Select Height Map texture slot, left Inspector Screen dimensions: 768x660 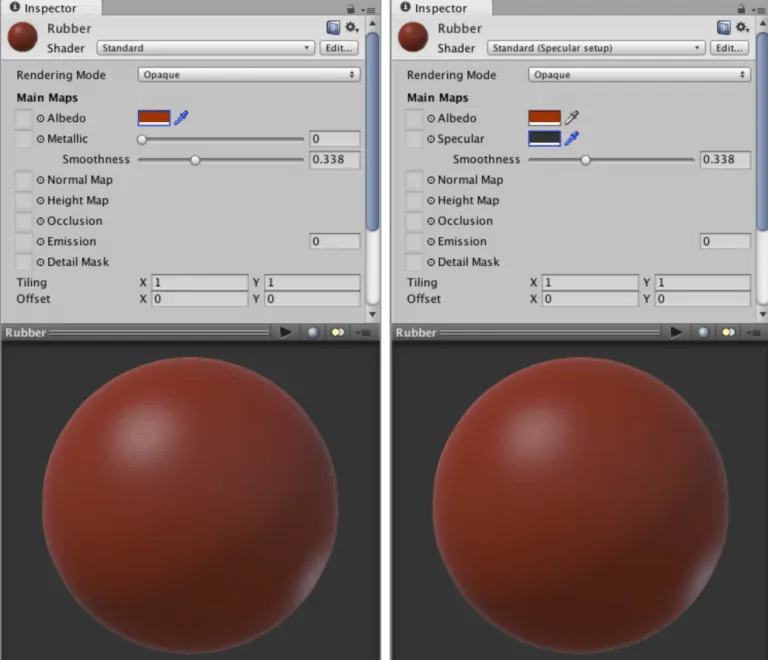[x=23, y=200]
